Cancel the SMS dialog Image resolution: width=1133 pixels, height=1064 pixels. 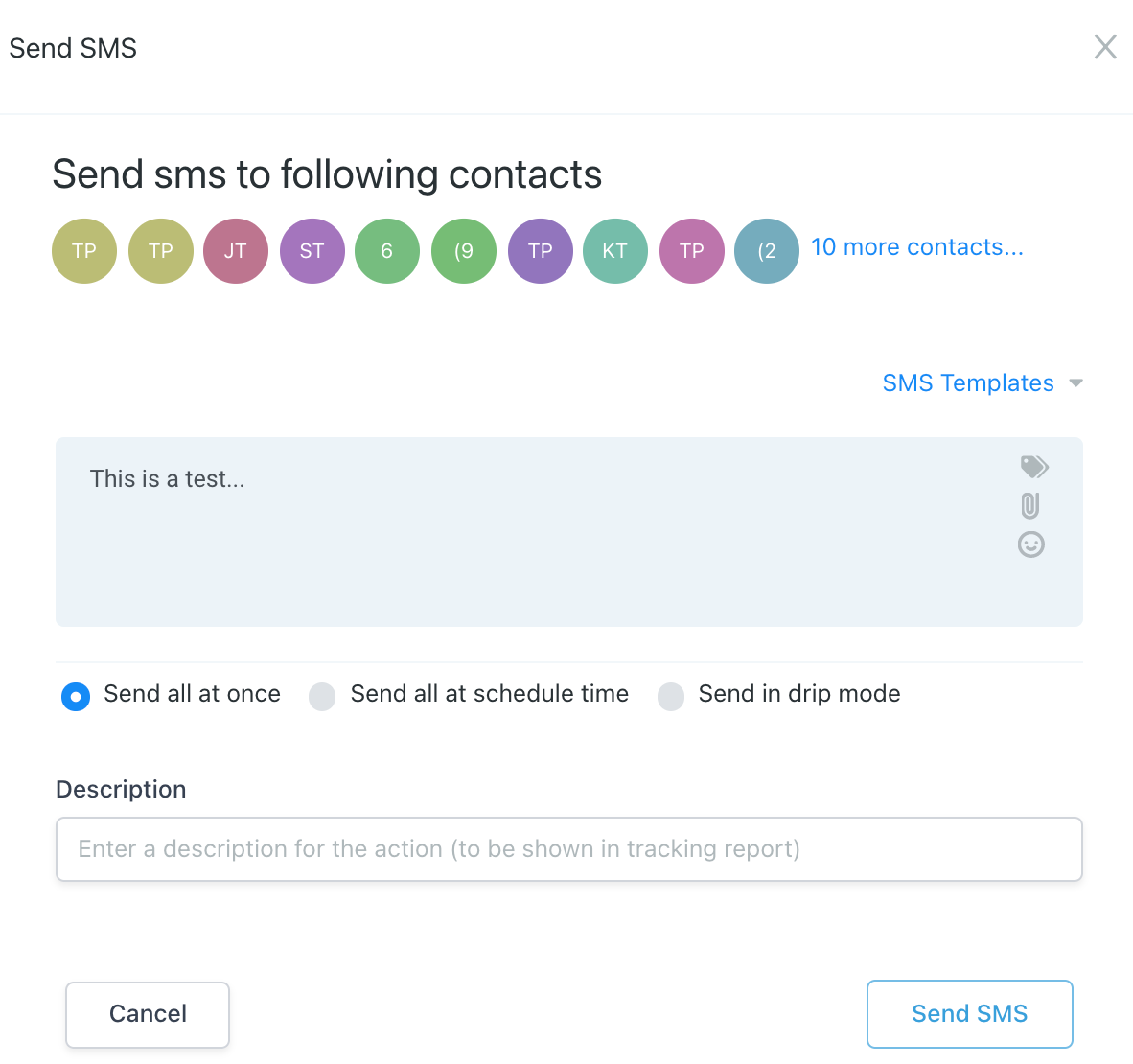(x=148, y=1014)
